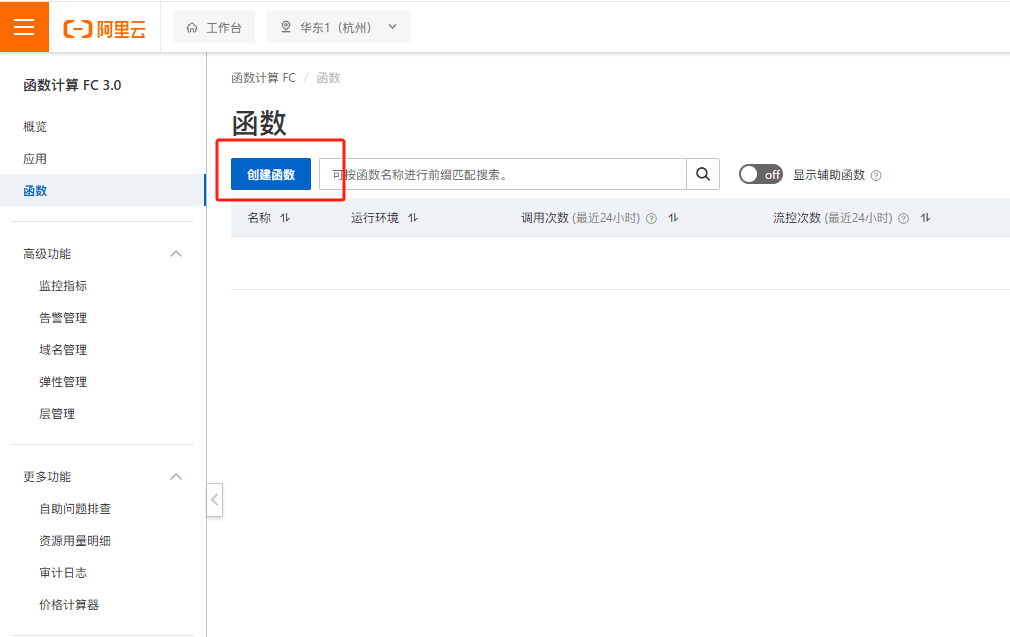Toggle the 显示辅助函数 switch on

coord(760,174)
